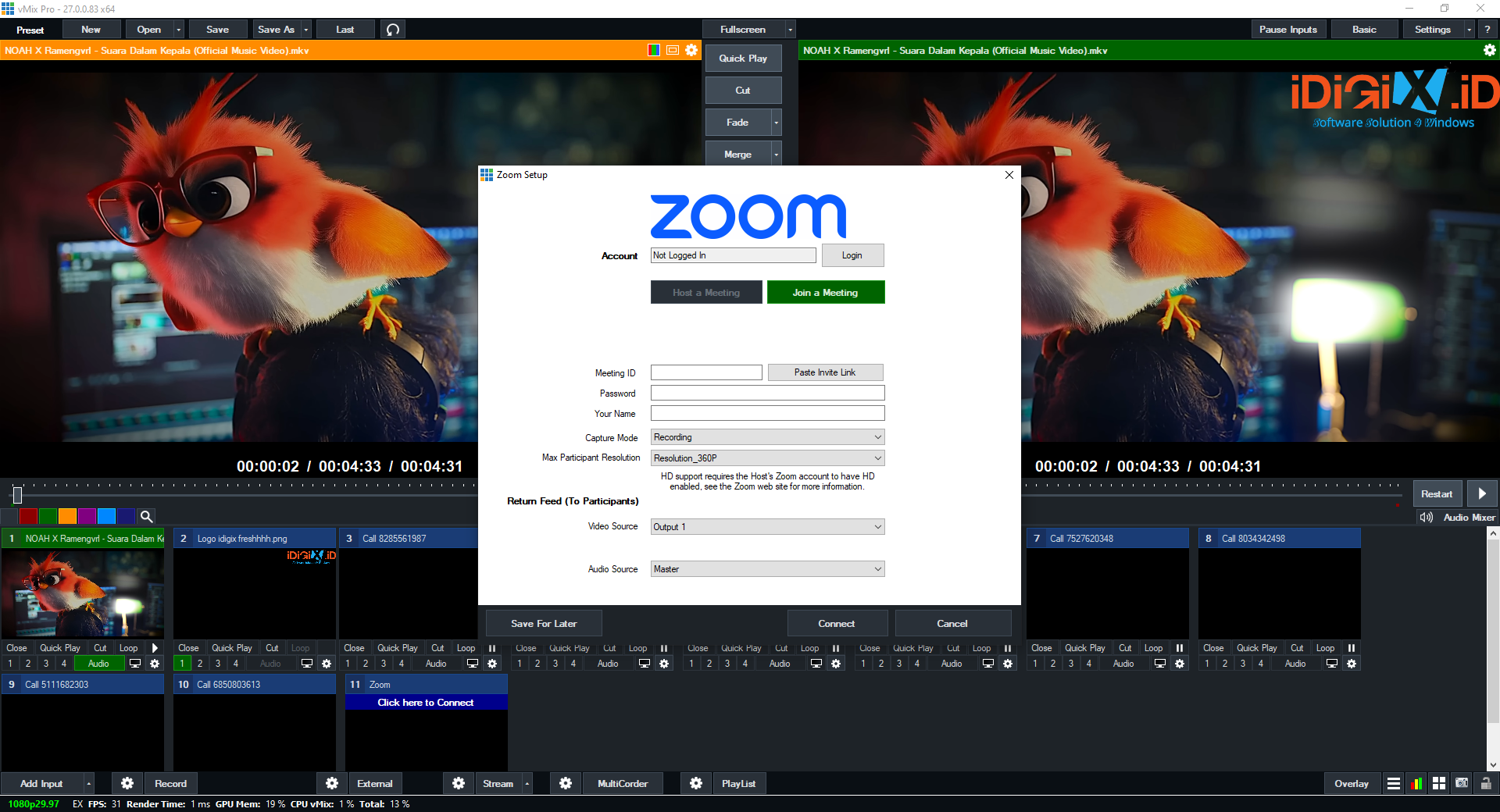This screenshot has width=1500, height=812.
Task: Open Max Participant Resolution dropdown
Action: (767, 458)
